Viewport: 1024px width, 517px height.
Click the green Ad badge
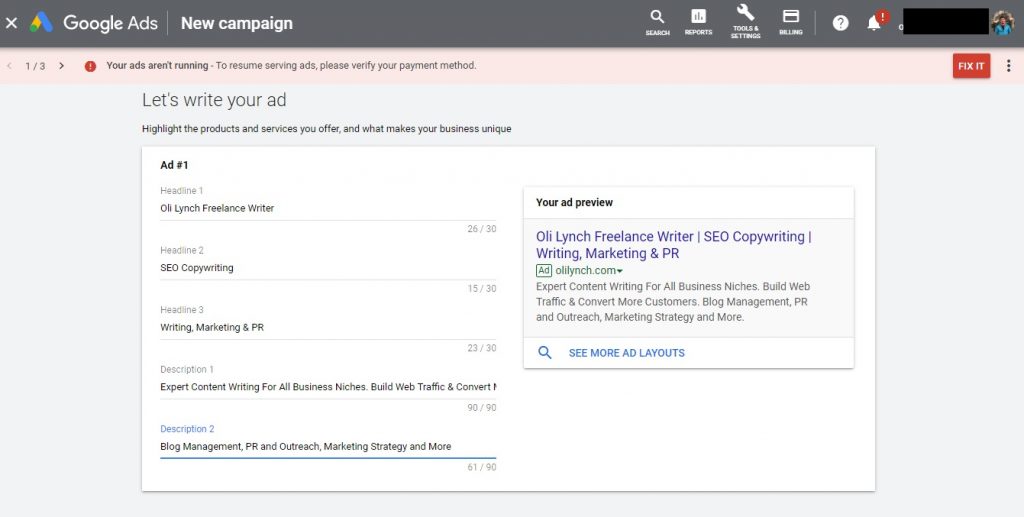point(544,270)
